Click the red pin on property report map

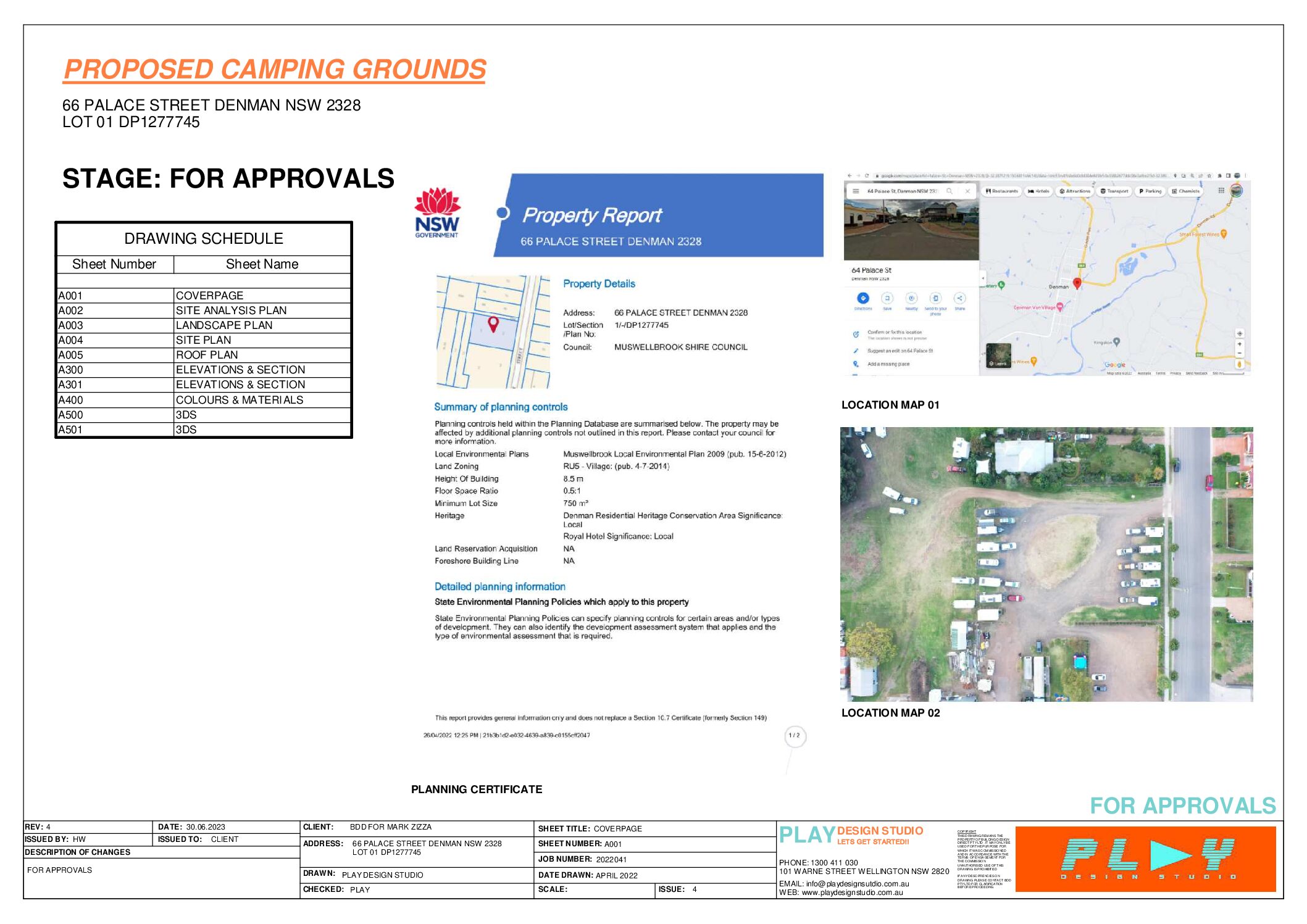[x=493, y=324]
